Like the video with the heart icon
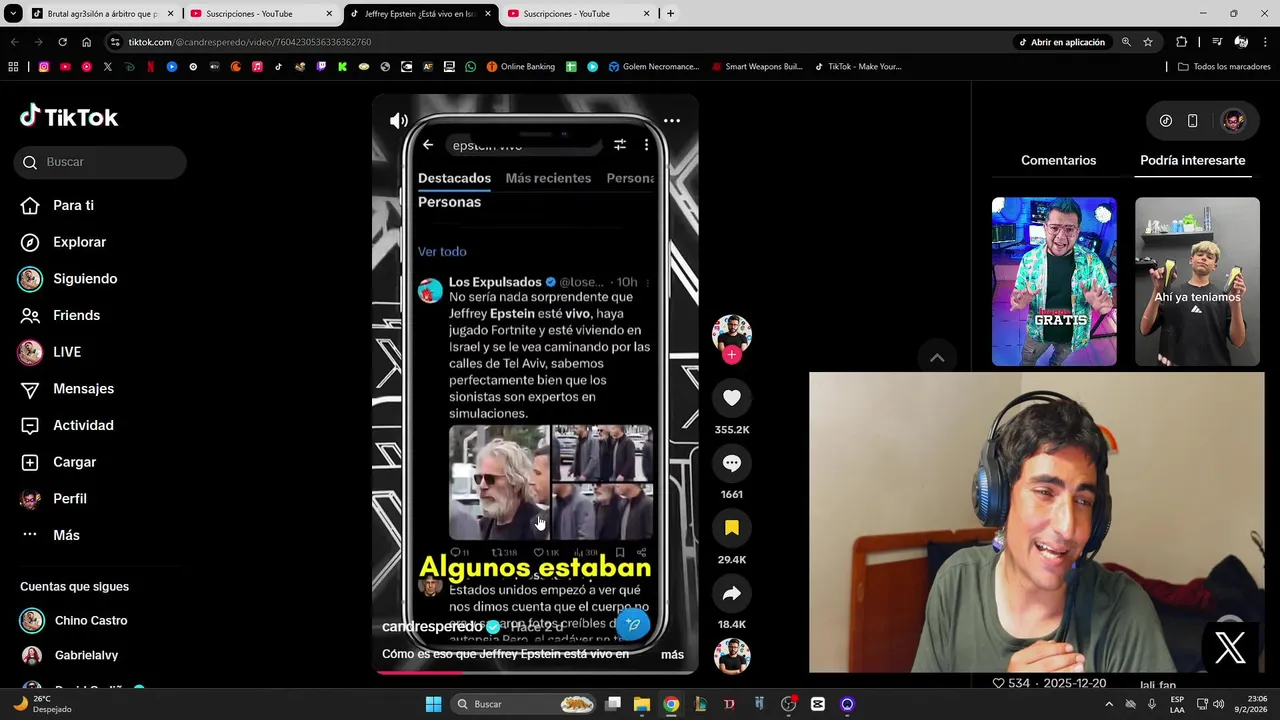 [732, 398]
